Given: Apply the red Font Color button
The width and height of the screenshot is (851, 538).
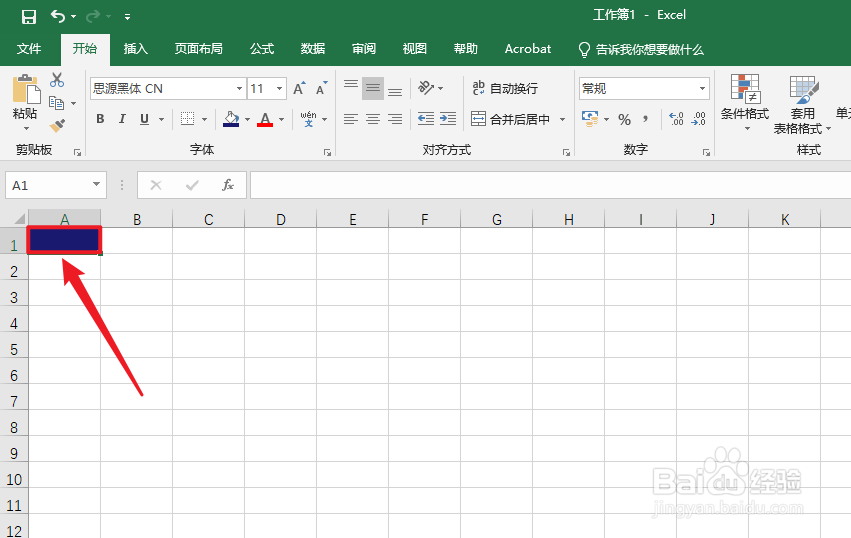Looking at the screenshot, I should pos(265,119).
